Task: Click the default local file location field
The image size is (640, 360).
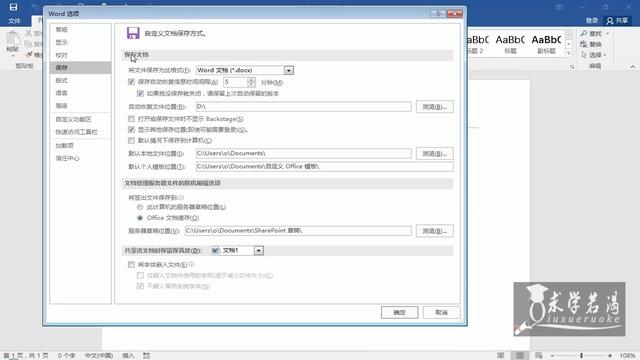Action: (304, 153)
